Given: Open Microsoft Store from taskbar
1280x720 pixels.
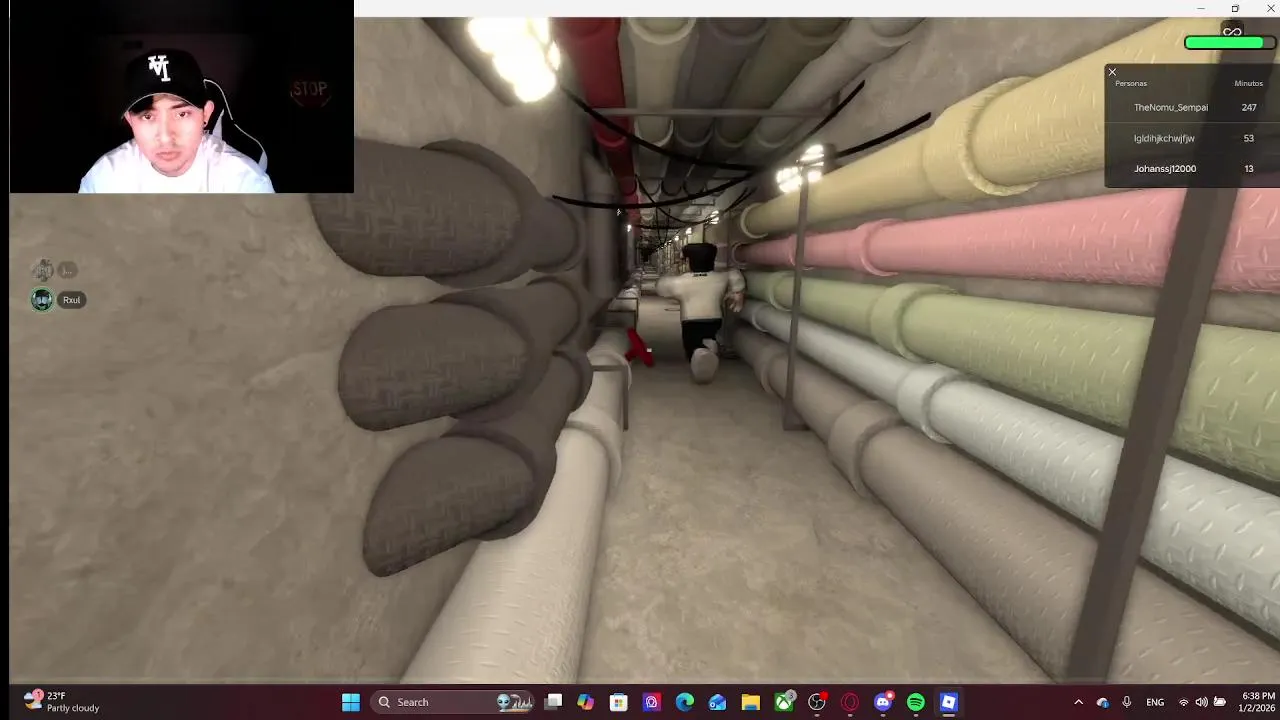Looking at the screenshot, I should 619,702.
